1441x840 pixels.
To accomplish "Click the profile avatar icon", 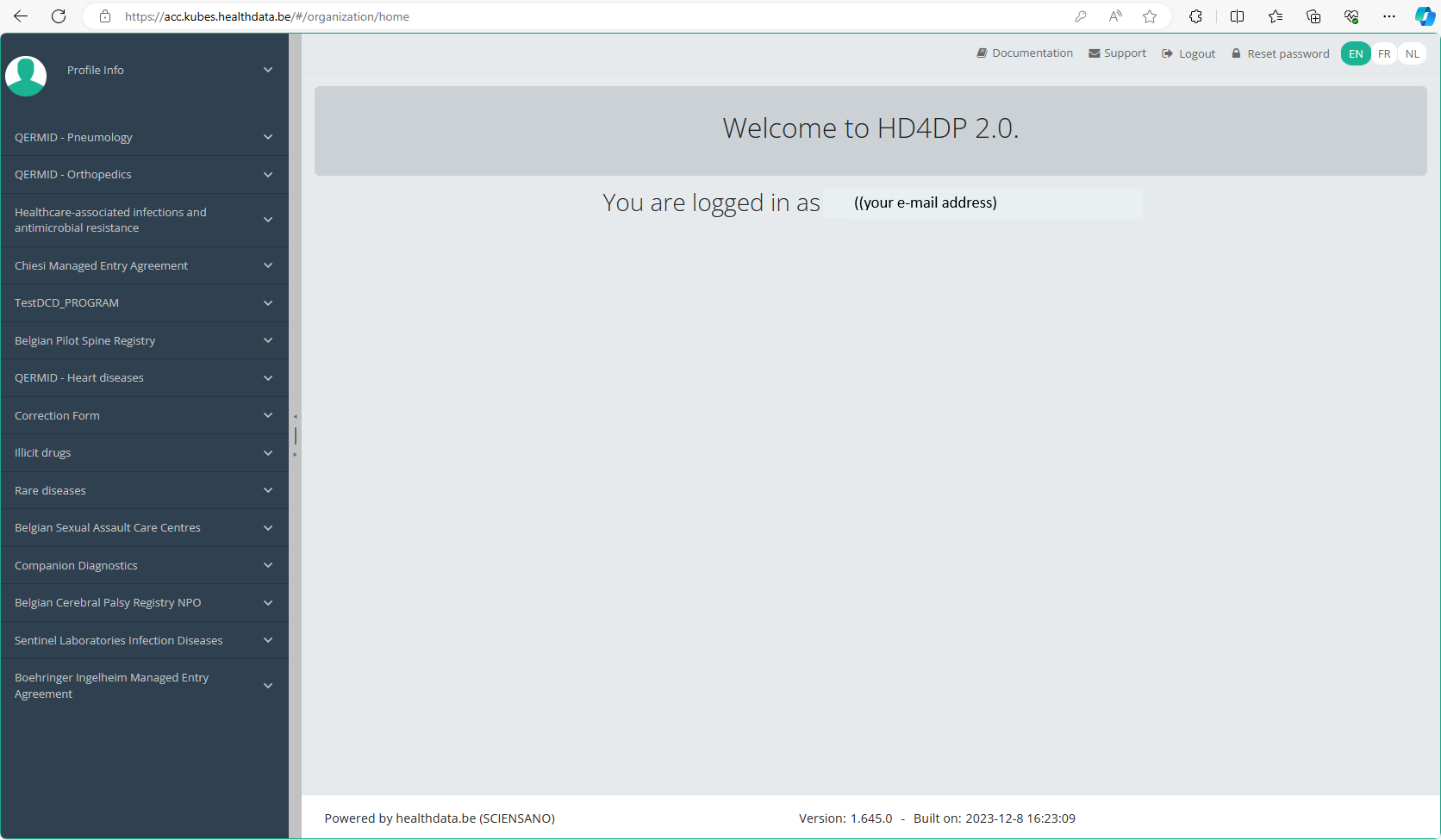I will (x=26, y=76).
